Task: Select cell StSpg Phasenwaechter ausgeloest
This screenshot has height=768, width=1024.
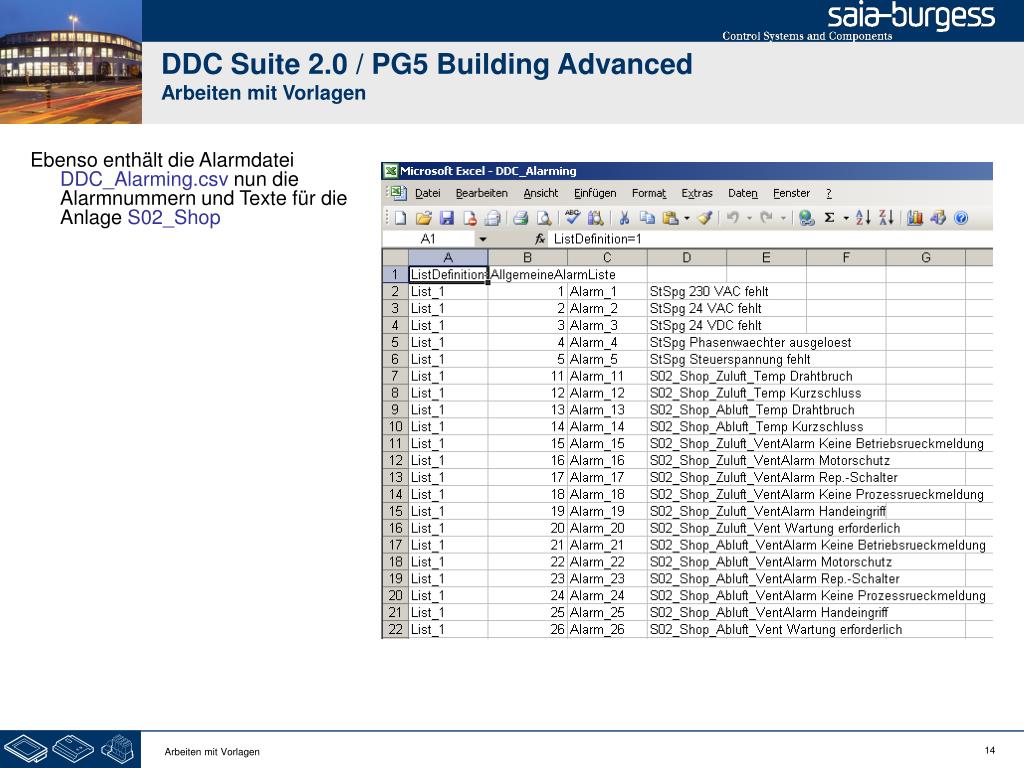Action: 687,342
